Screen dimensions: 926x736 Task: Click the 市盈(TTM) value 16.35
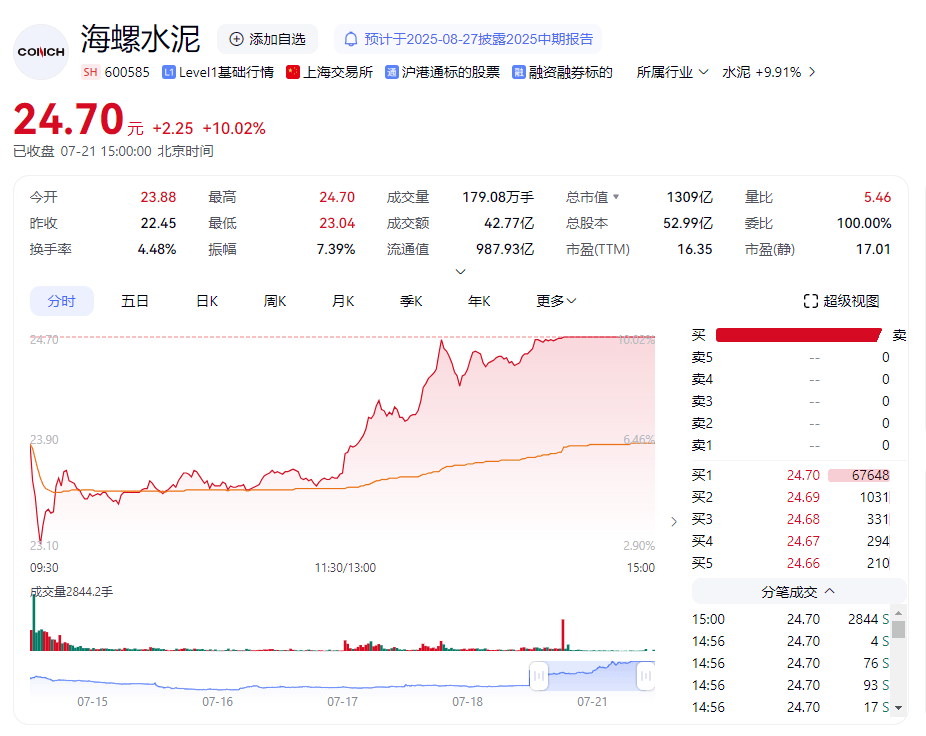[694, 249]
